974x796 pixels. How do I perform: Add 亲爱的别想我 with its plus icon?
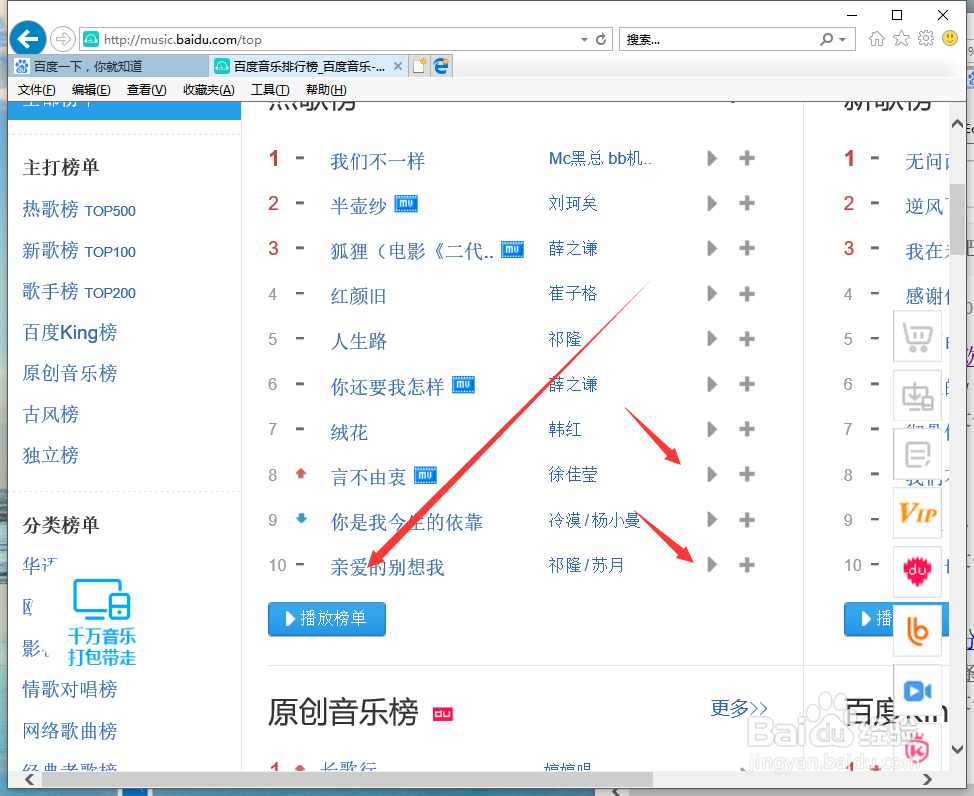pos(747,565)
